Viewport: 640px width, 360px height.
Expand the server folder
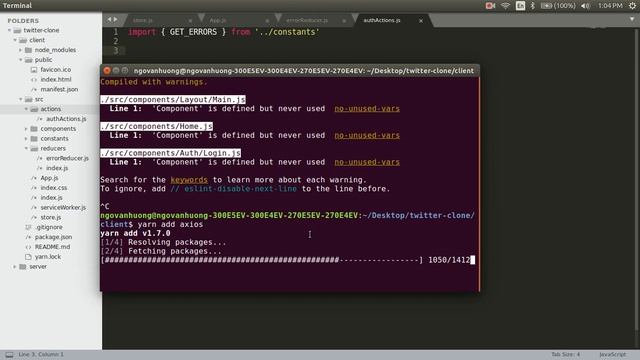tap(15, 267)
